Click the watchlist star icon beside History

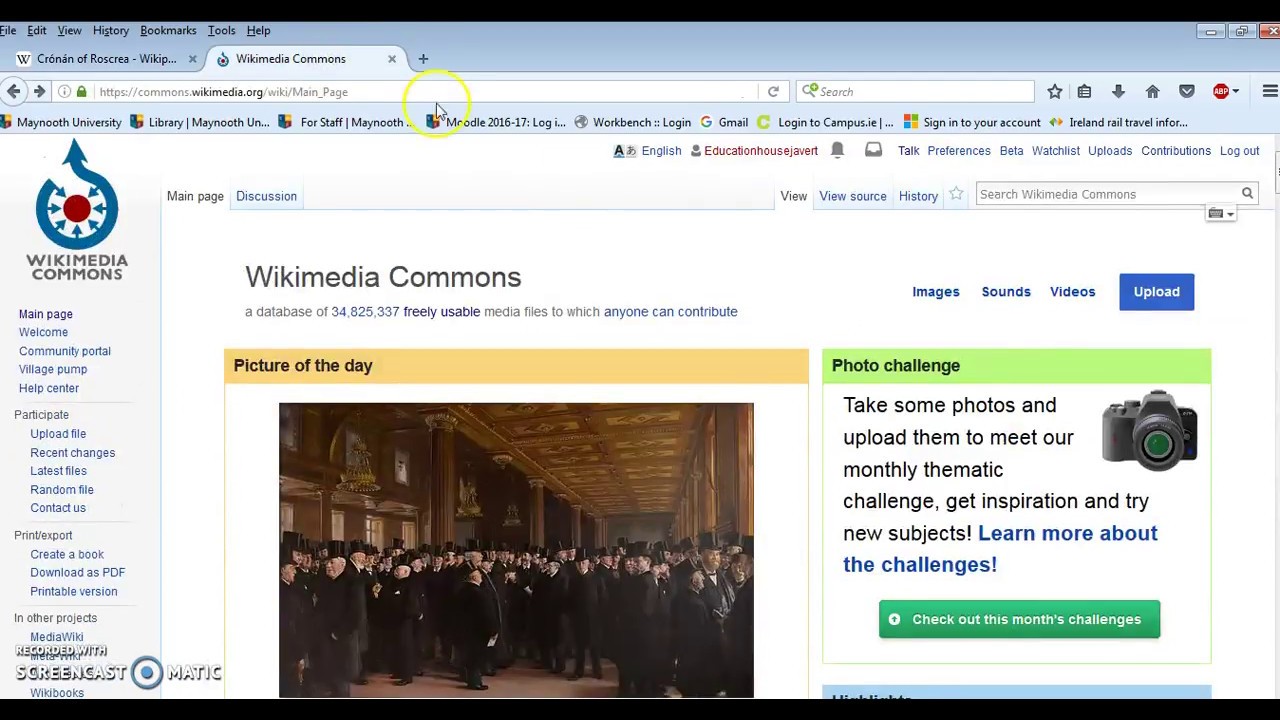point(956,195)
